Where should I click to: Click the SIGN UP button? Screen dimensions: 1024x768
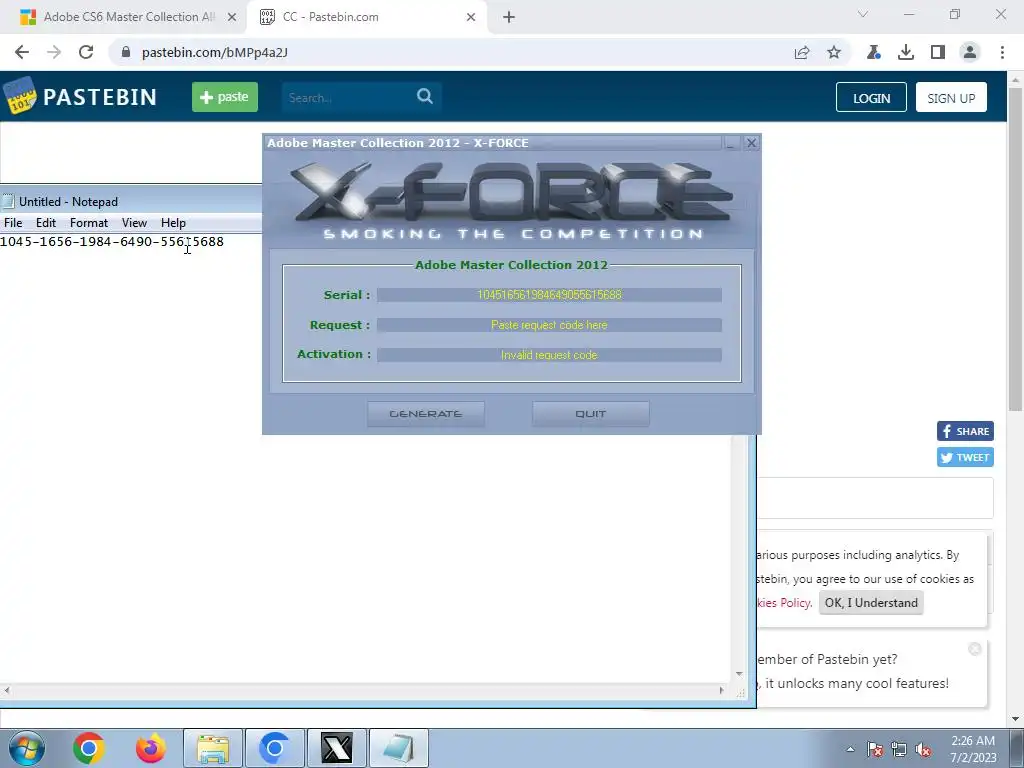click(951, 97)
